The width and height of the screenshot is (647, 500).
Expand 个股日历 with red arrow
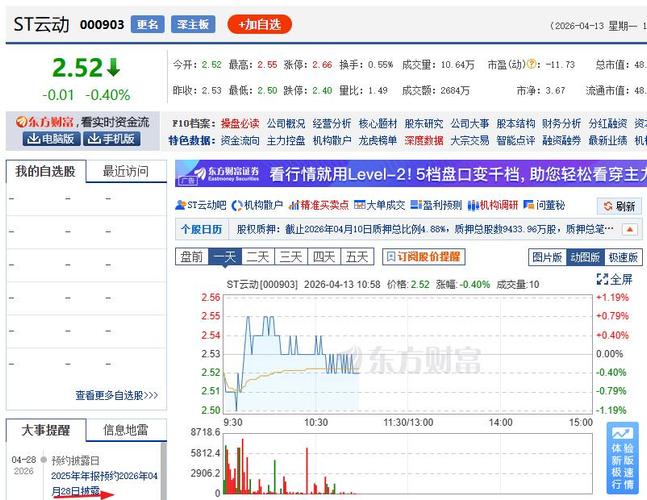coord(630,229)
